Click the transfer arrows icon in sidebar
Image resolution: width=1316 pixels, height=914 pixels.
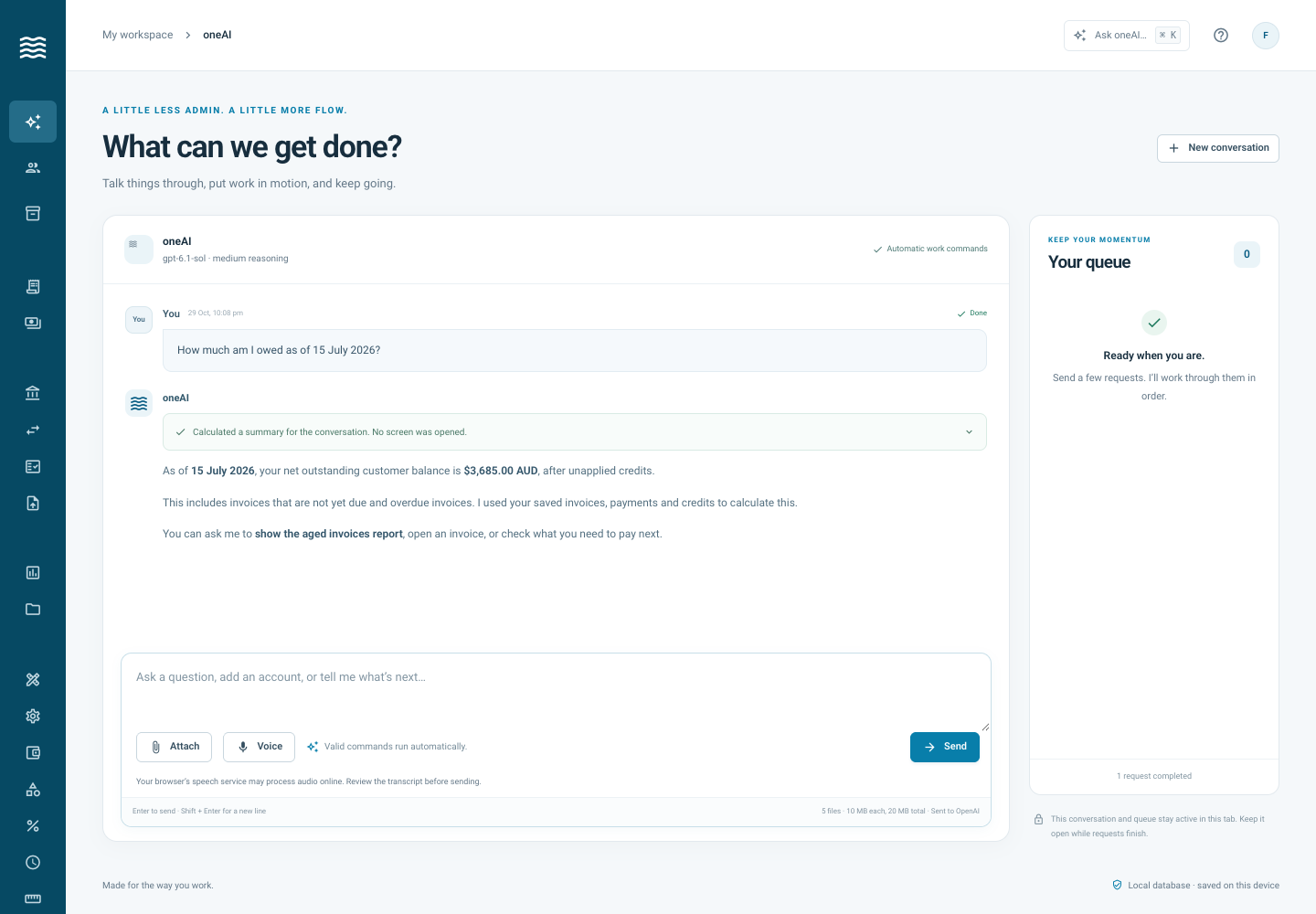point(33,430)
